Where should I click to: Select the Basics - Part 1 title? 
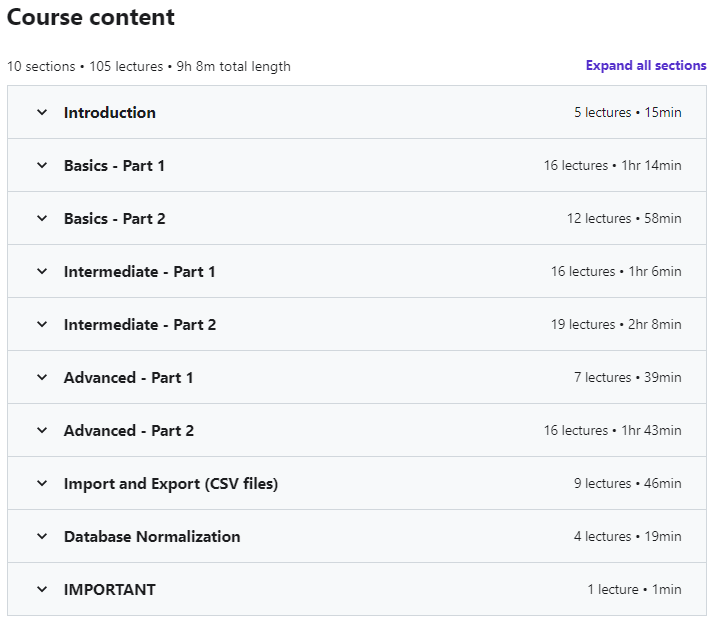coord(114,166)
